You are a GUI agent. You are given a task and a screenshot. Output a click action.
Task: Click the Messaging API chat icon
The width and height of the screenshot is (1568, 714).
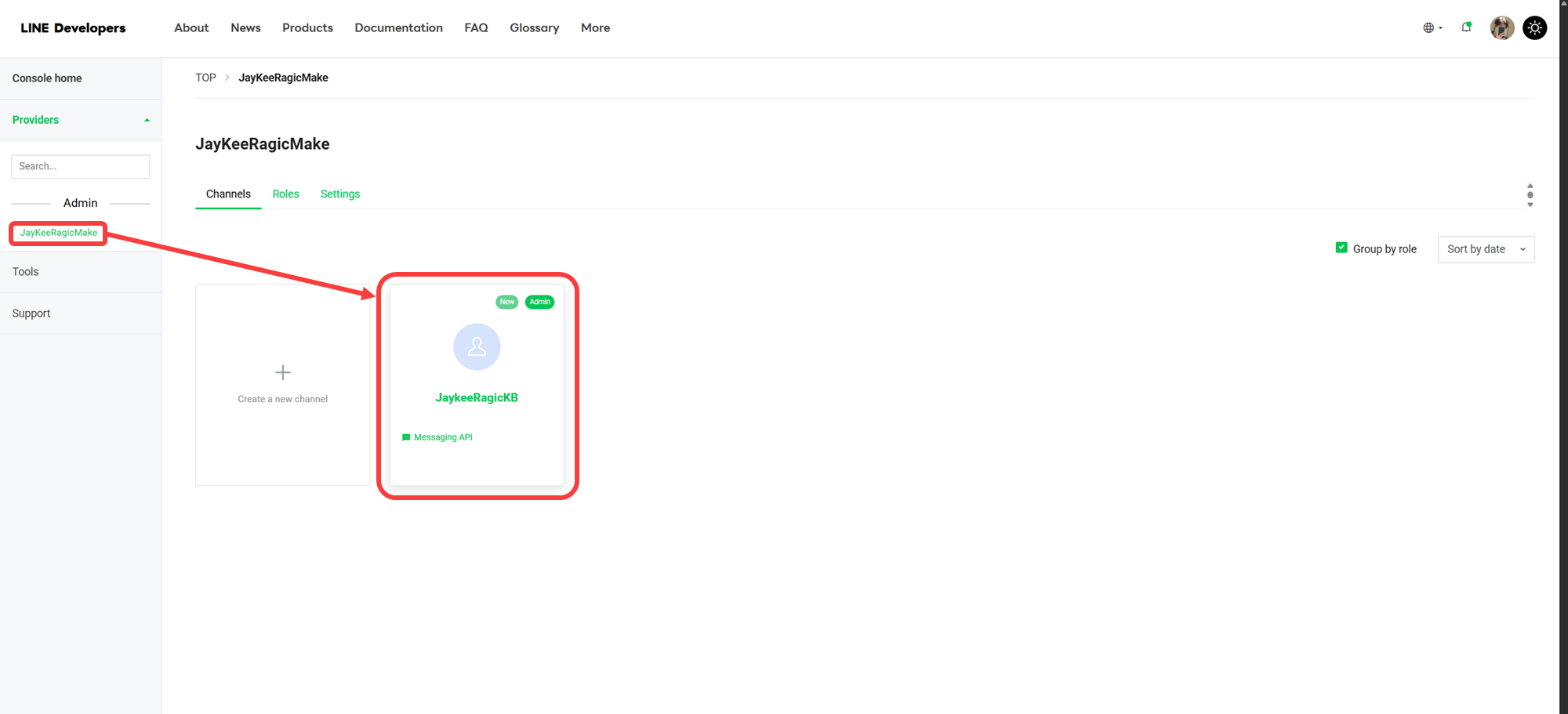click(406, 437)
